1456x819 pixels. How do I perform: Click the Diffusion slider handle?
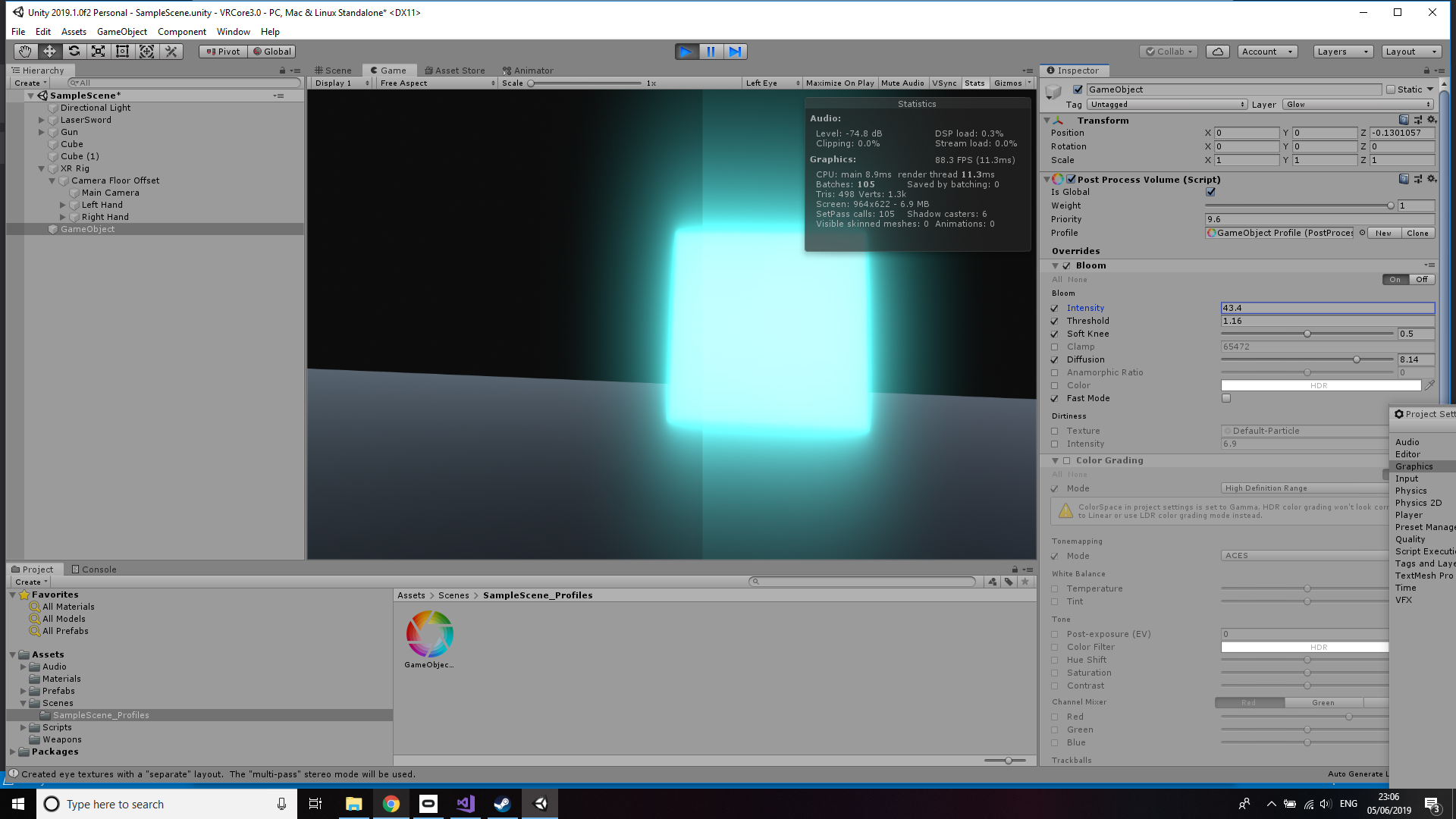coord(1357,359)
